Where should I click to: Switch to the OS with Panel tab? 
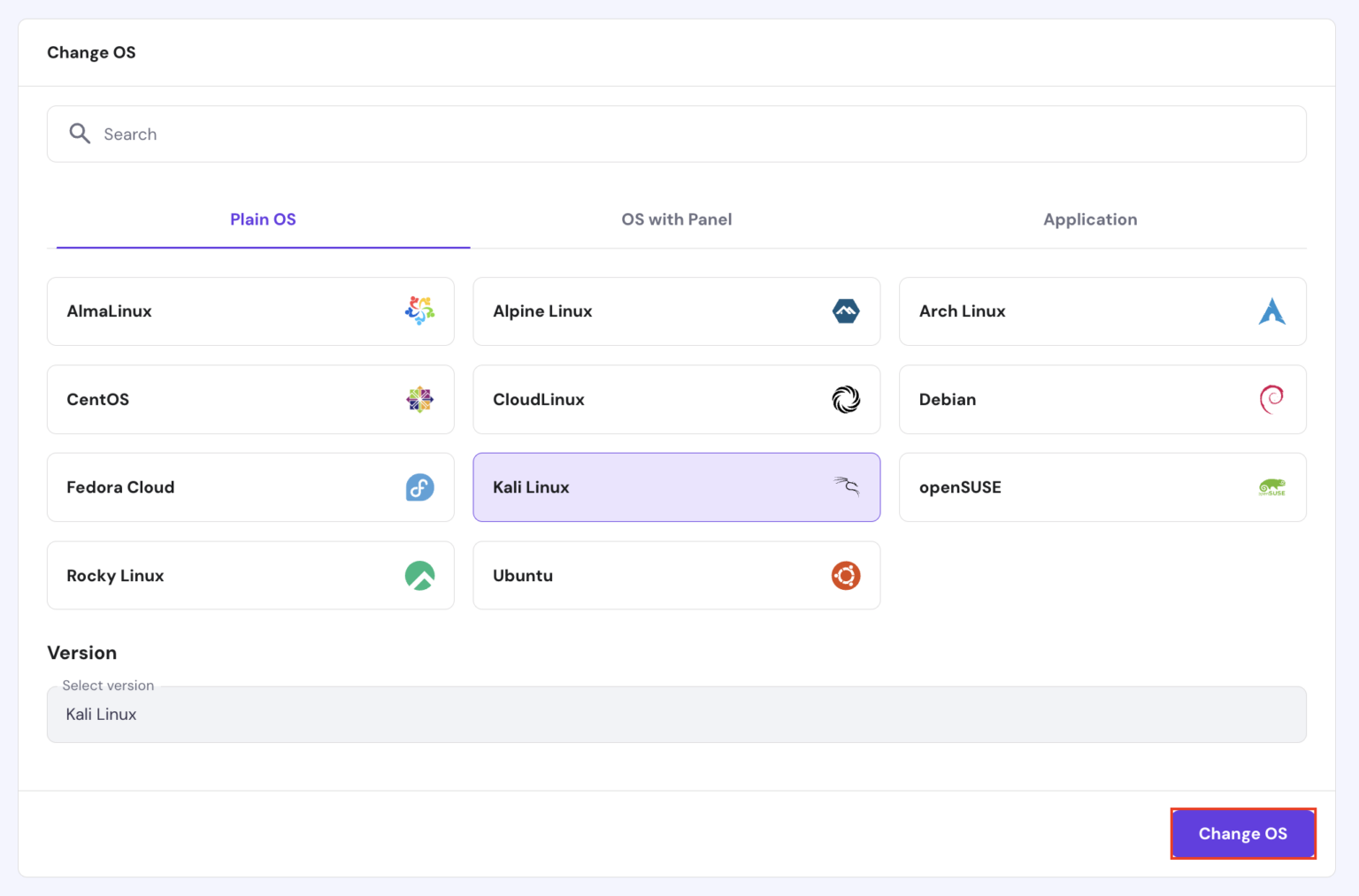(676, 219)
